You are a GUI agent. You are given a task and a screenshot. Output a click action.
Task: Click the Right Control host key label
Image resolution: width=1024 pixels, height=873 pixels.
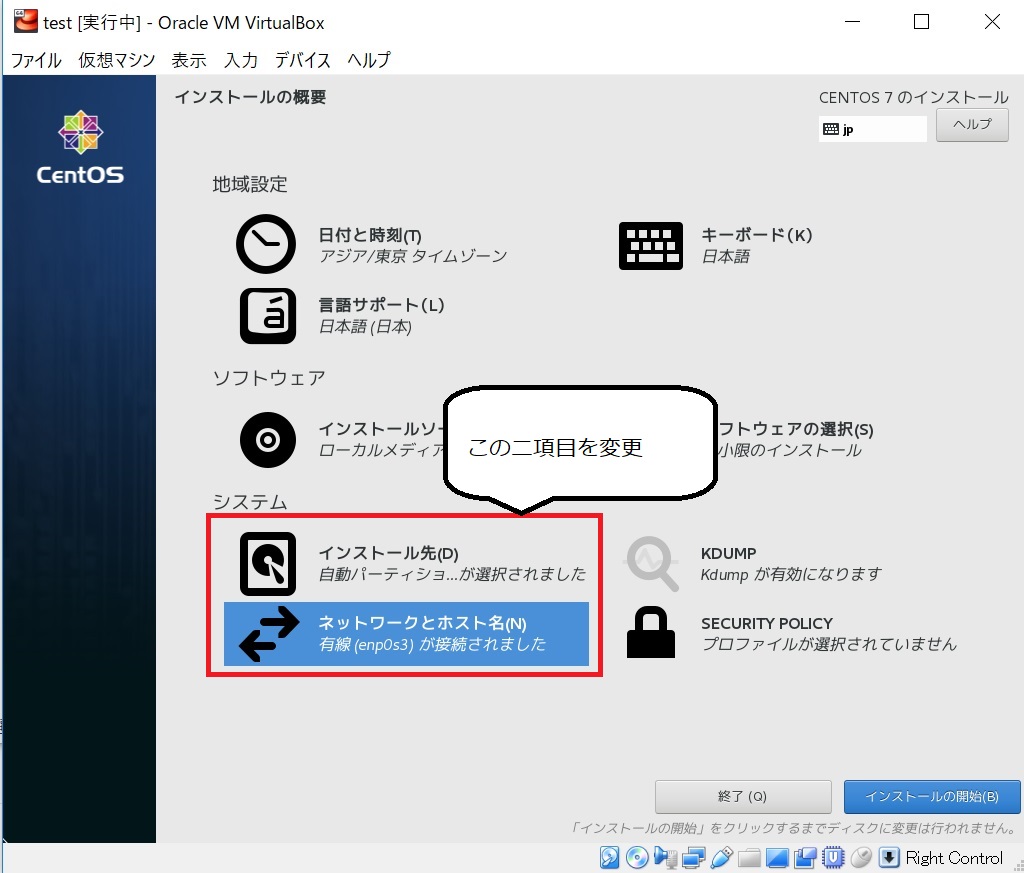pyautogui.click(x=954, y=857)
